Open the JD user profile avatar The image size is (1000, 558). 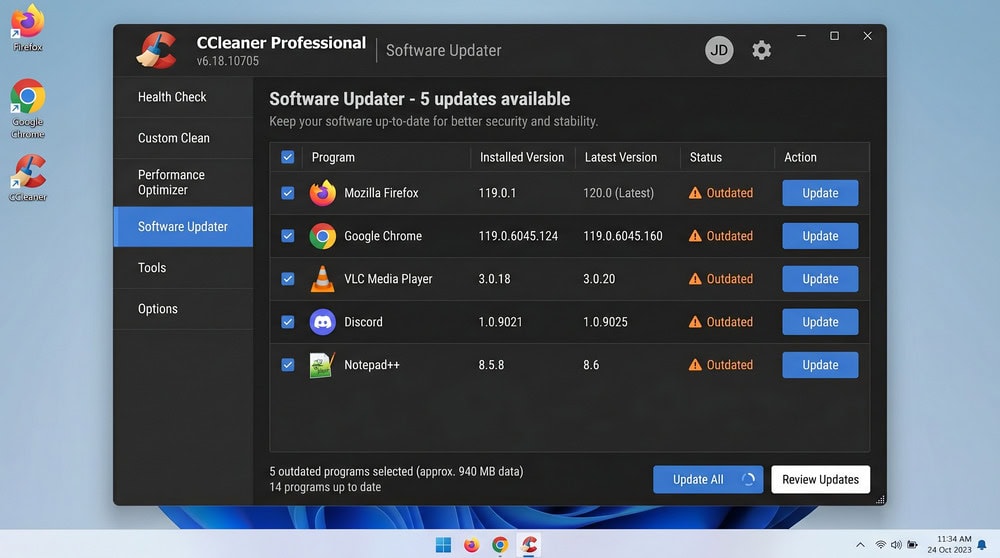click(719, 50)
